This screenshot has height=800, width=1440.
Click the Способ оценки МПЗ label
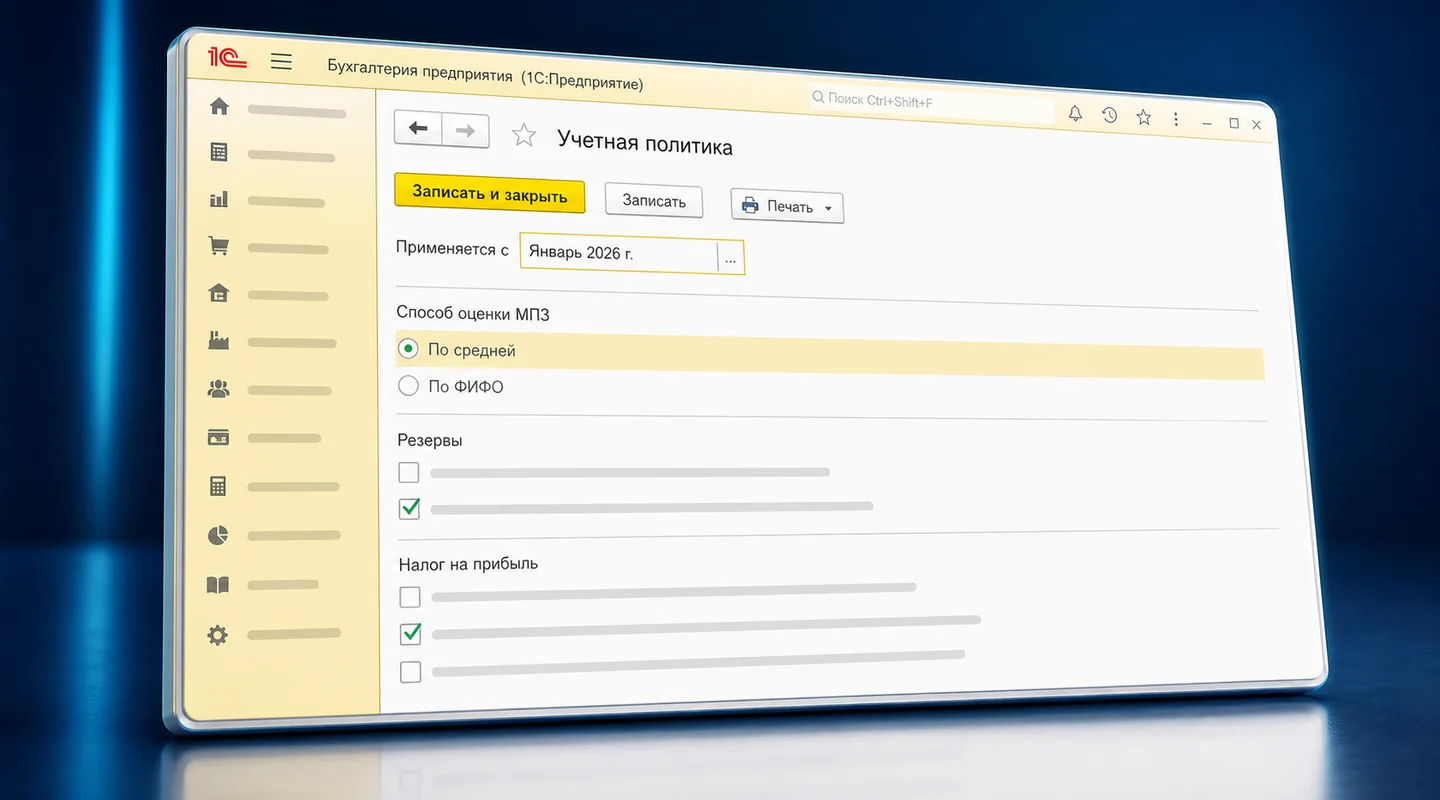coord(473,314)
